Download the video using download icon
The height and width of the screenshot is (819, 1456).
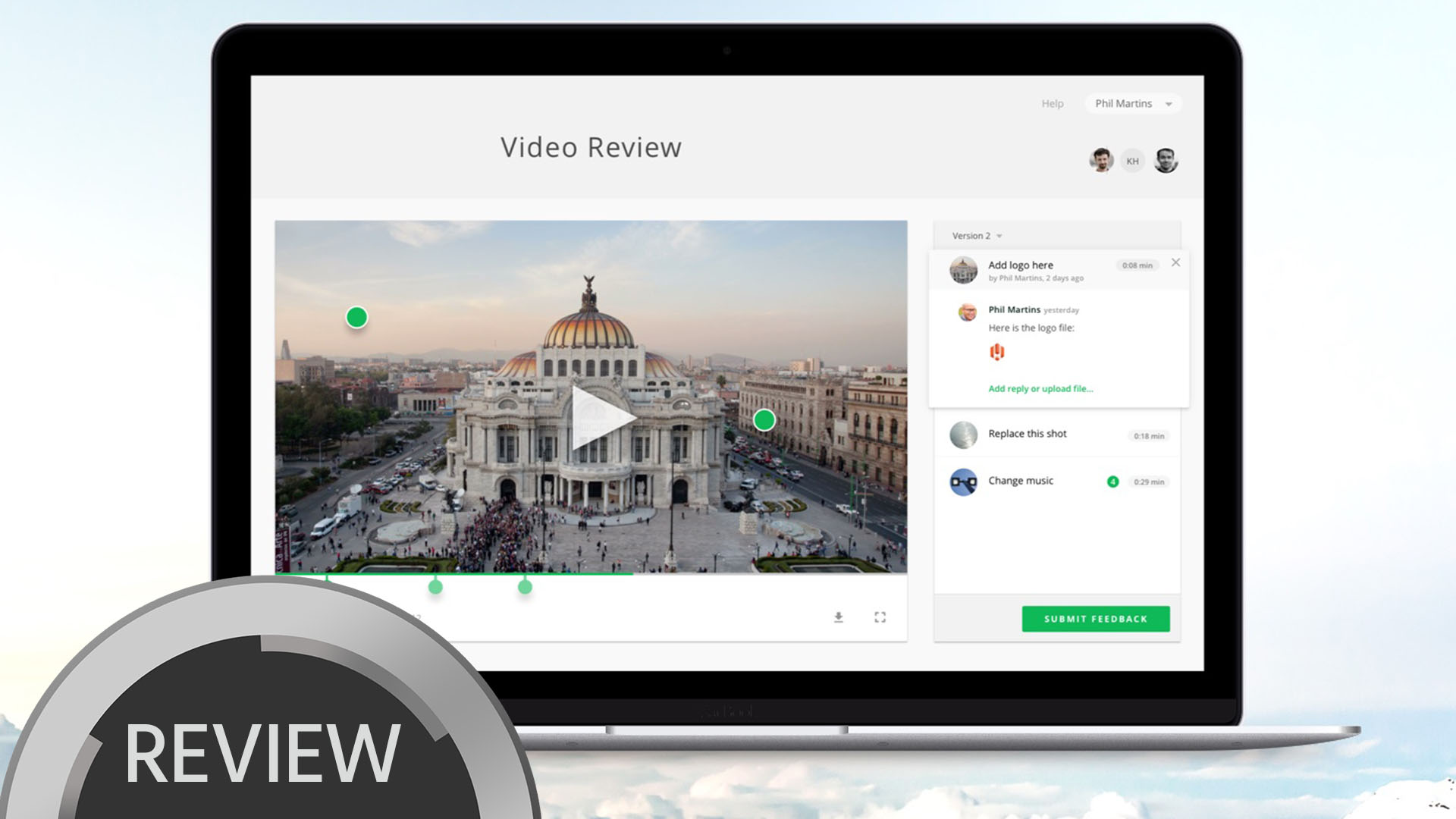point(839,617)
